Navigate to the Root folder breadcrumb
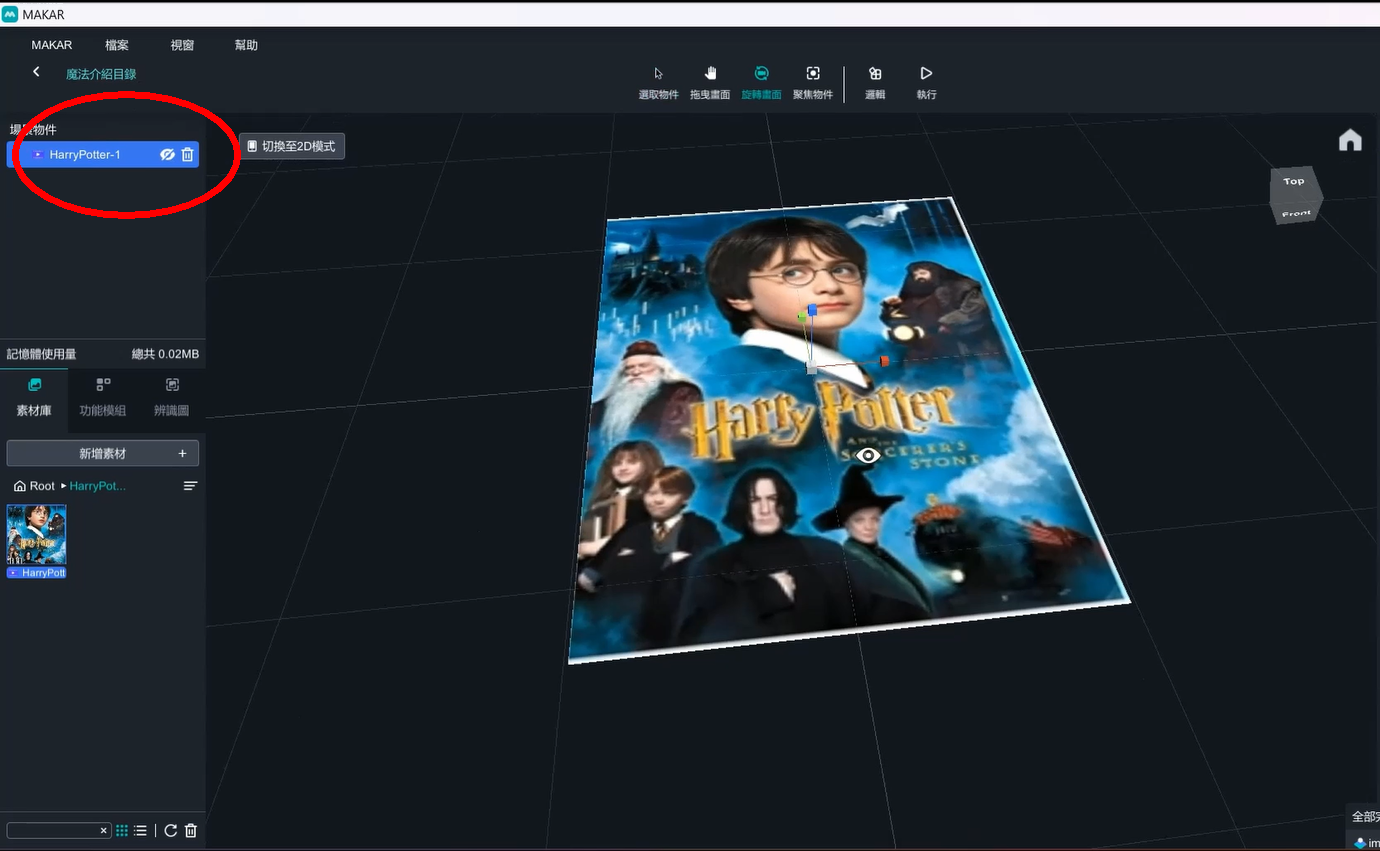This screenshot has width=1380, height=851. pyautogui.click(x=34, y=486)
